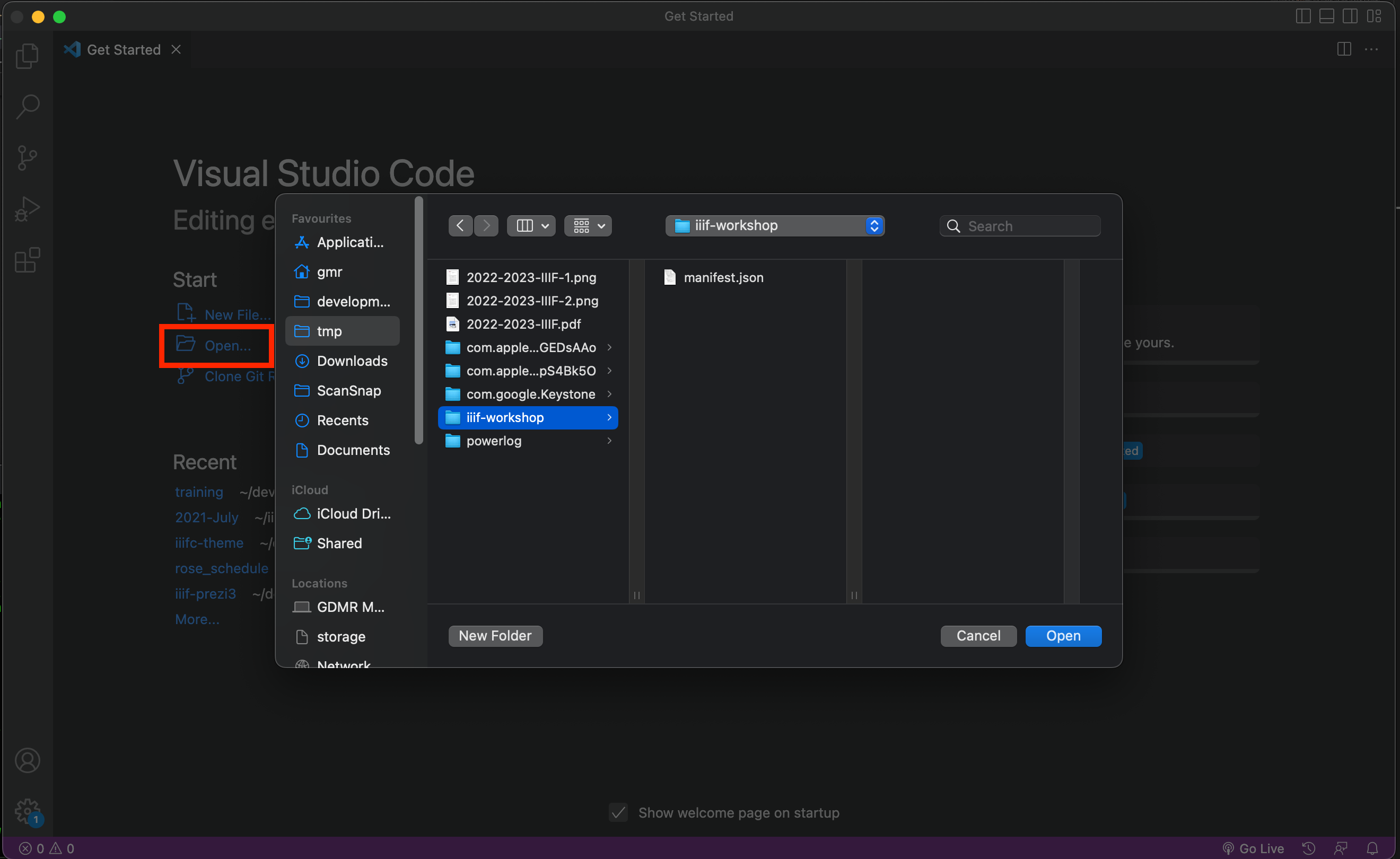Select file 2022-2023-IIIF.pdf
Viewport: 1400px width, 859px height.
[x=528, y=324]
